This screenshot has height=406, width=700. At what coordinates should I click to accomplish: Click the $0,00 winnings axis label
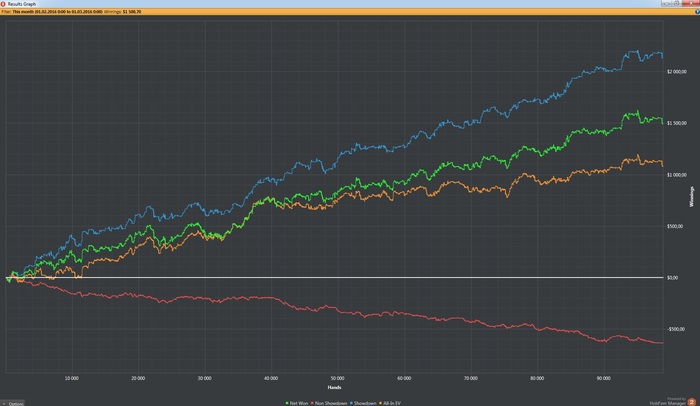[x=672, y=278]
